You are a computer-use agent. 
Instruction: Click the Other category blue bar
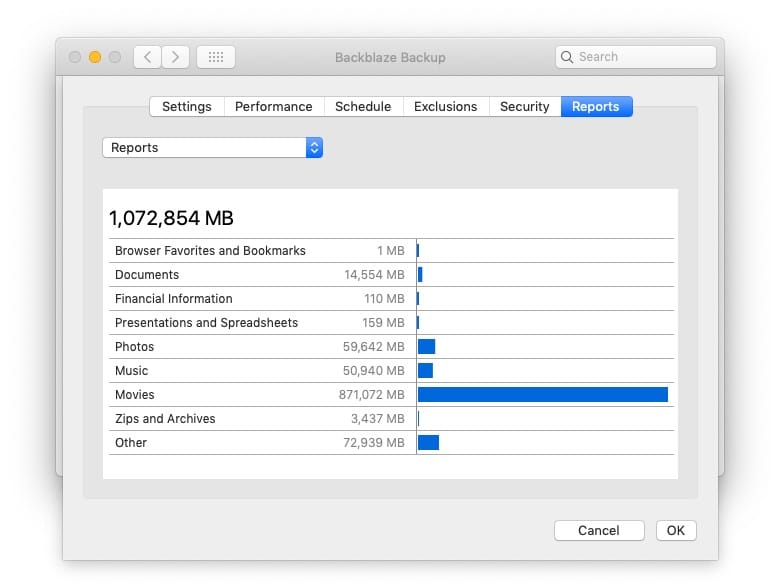[428, 443]
